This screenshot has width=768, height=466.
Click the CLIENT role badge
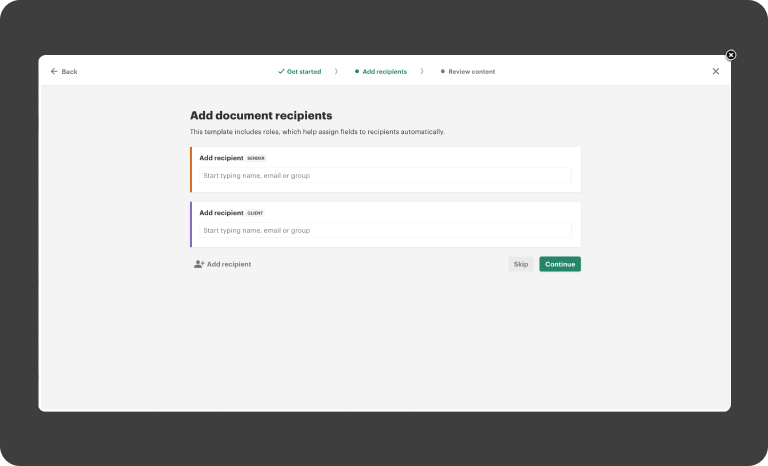[x=255, y=213]
